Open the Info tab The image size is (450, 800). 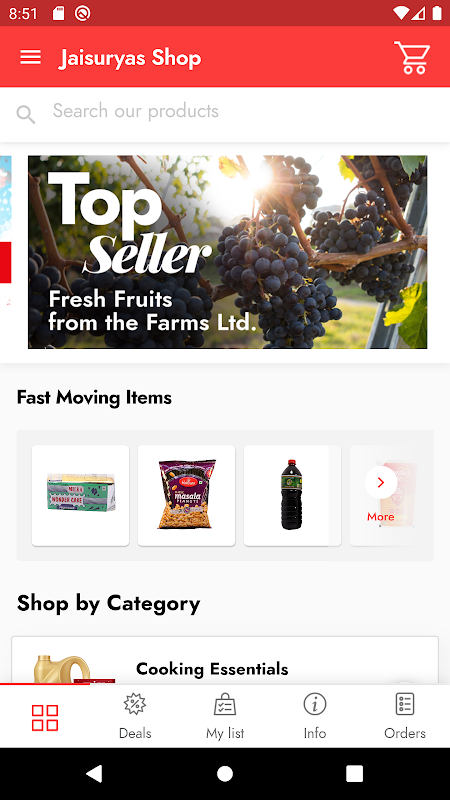(315, 716)
